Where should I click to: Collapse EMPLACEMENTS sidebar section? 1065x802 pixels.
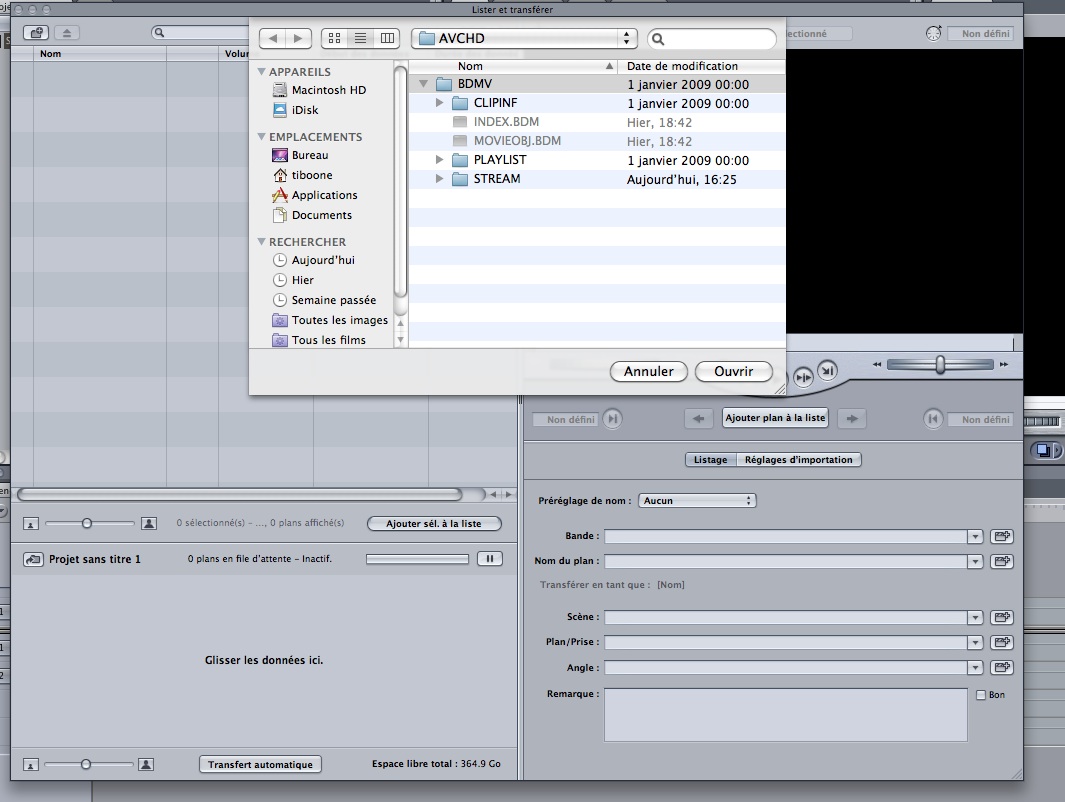(x=261, y=136)
